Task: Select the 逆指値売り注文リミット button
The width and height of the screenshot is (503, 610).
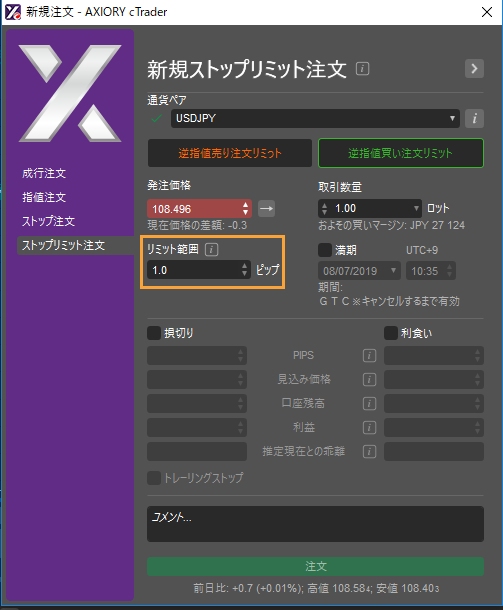Action: tap(230, 153)
